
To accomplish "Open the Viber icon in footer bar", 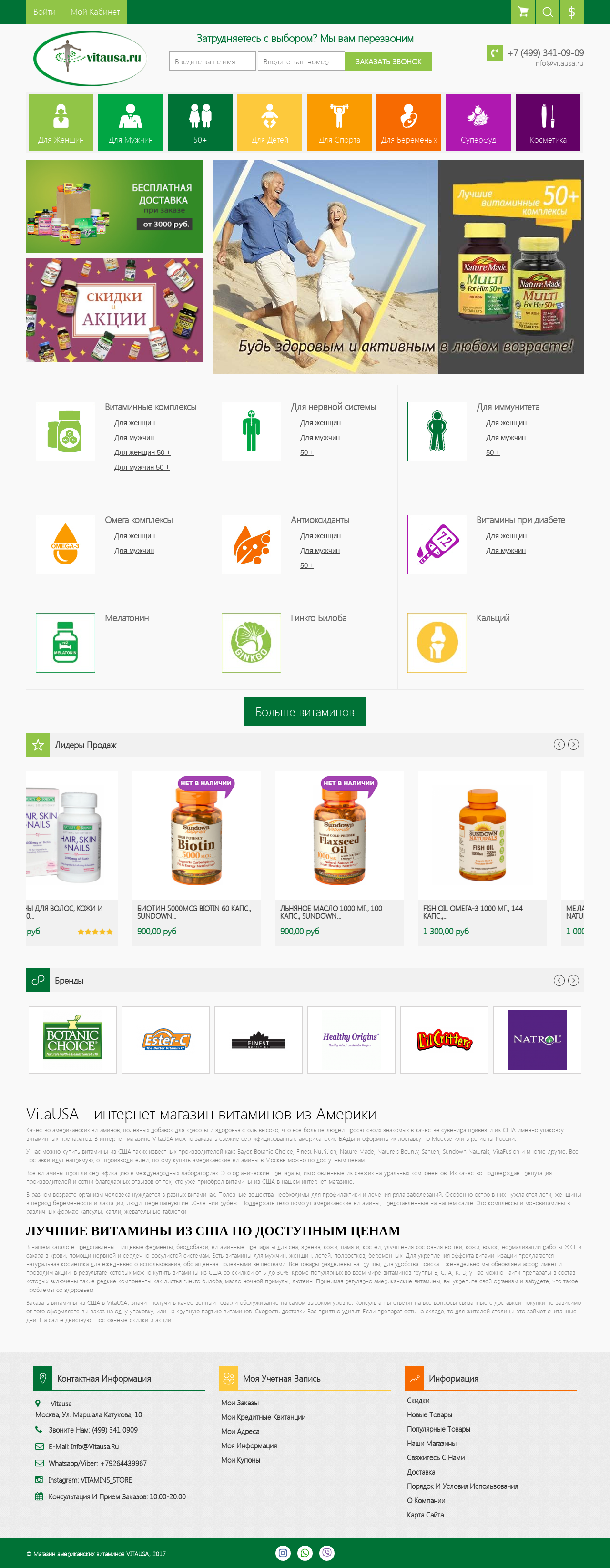I will [x=327, y=1553].
